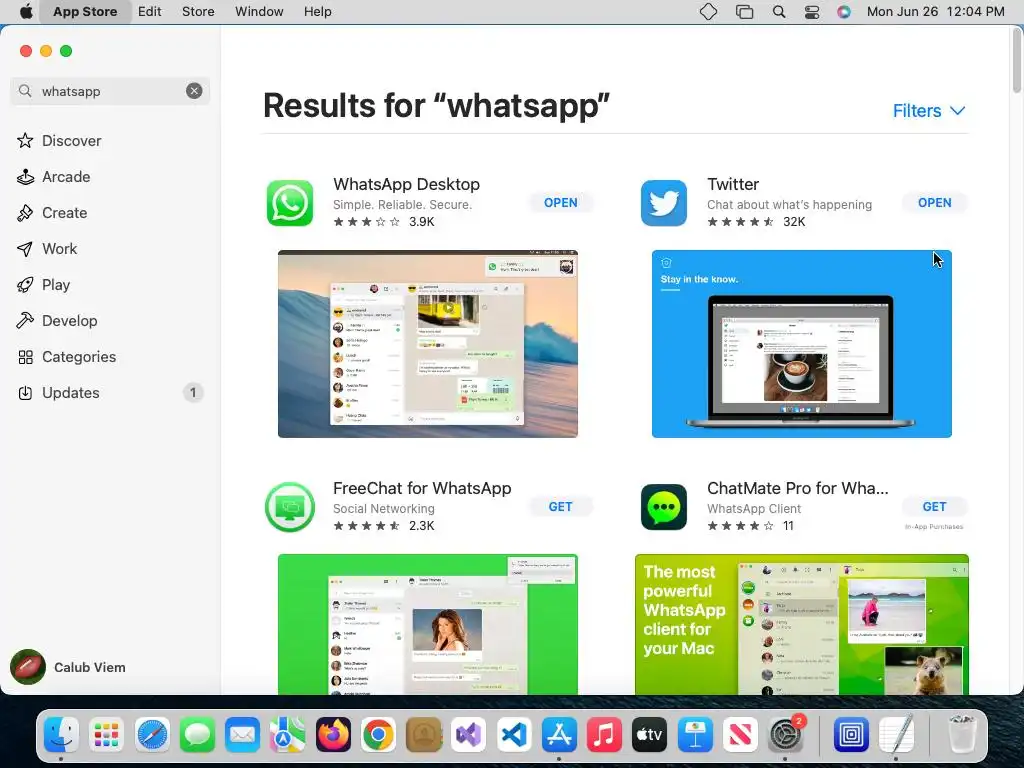View ChatMate Pro screenshot preview

pyautogui.click(x=801, y=624)
